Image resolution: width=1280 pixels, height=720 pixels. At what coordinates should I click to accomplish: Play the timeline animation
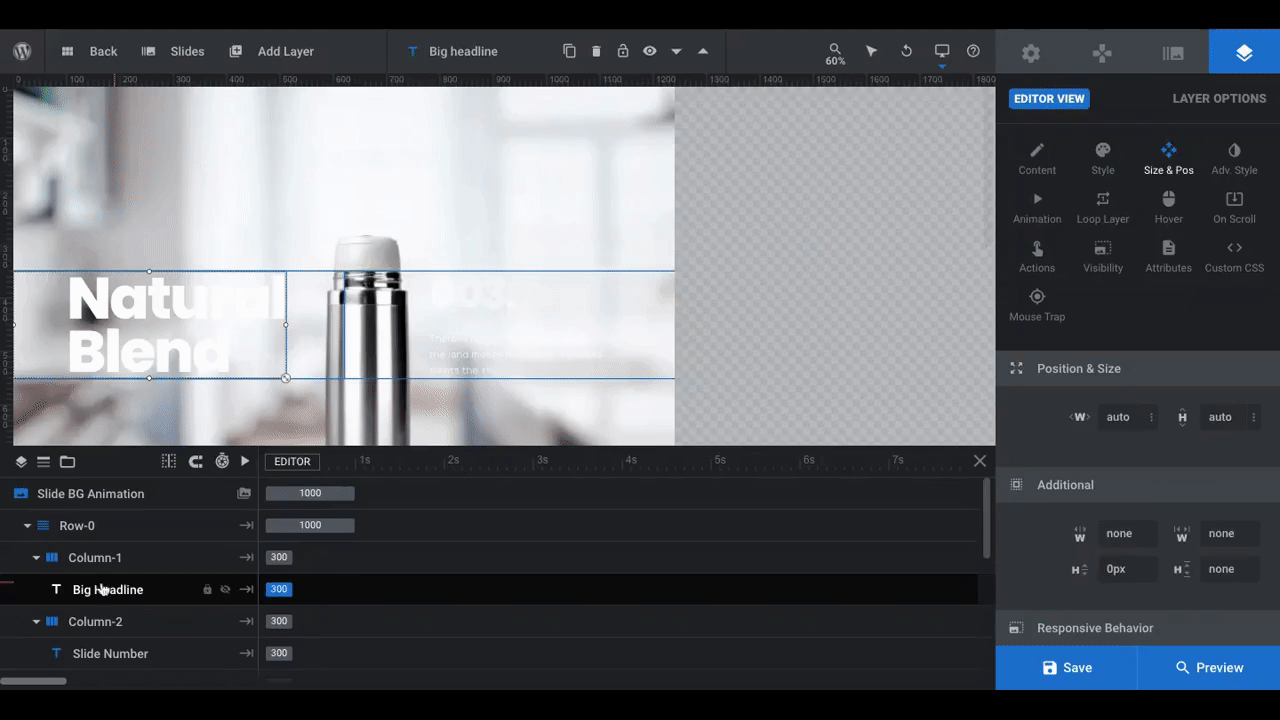(245, 461)
